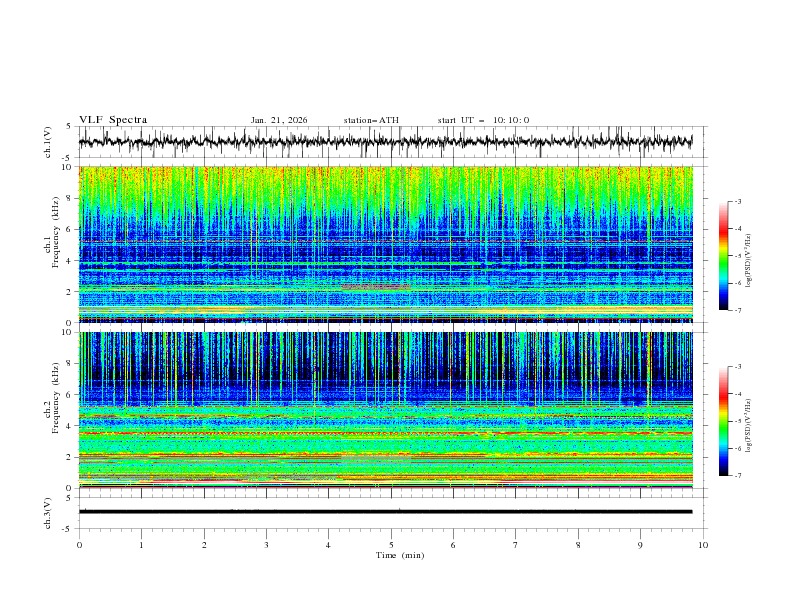Select the Jan. 21, 2026 date label

[279, 120]
